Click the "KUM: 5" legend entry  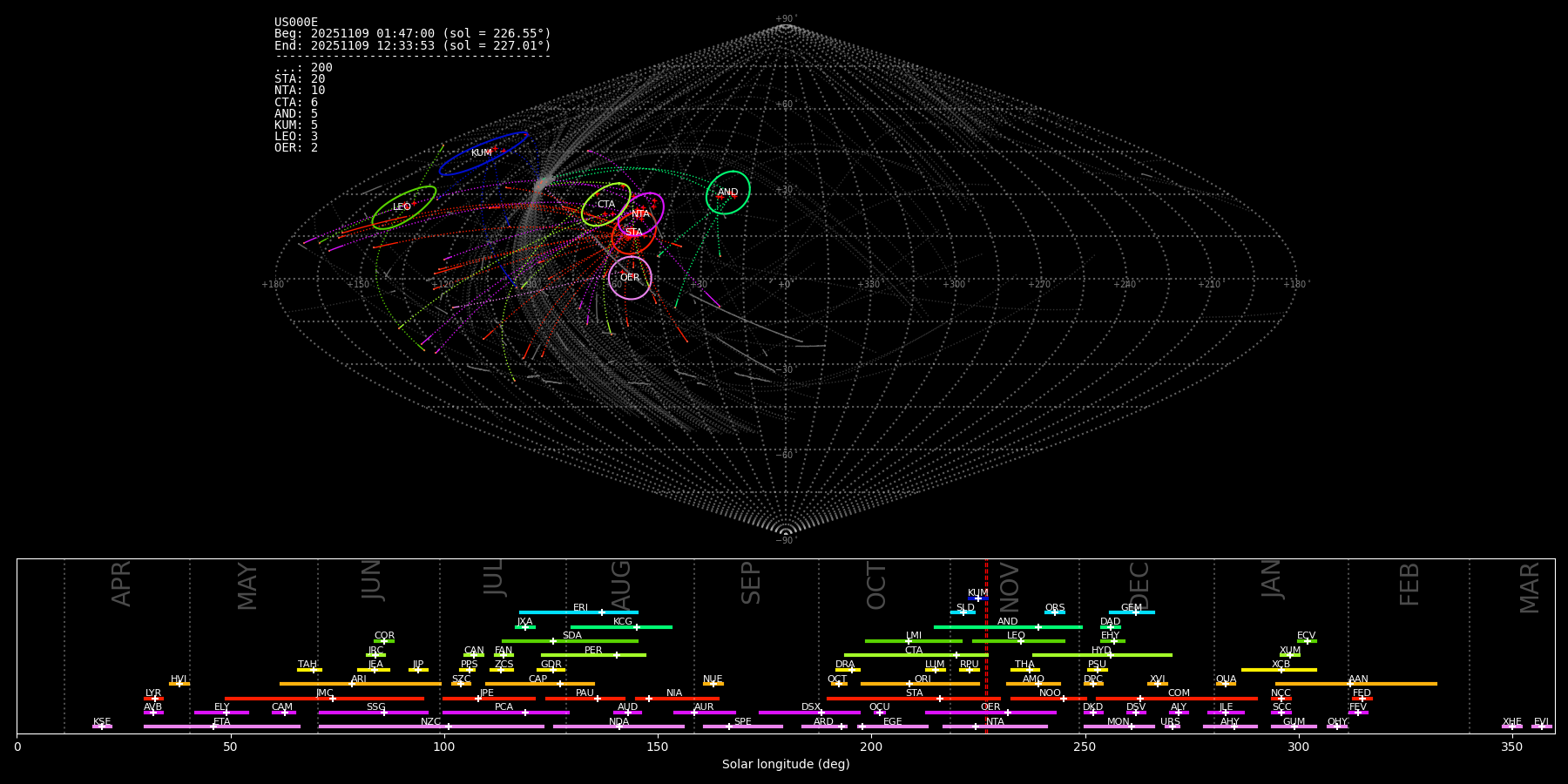(x=296, y=125)
